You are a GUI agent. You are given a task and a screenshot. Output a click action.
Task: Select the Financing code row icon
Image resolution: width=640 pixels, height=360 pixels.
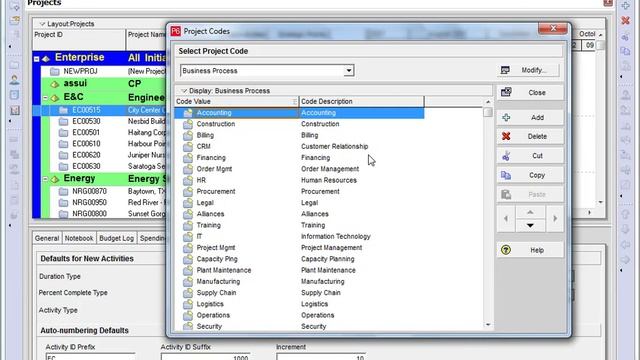coord(188,158)
